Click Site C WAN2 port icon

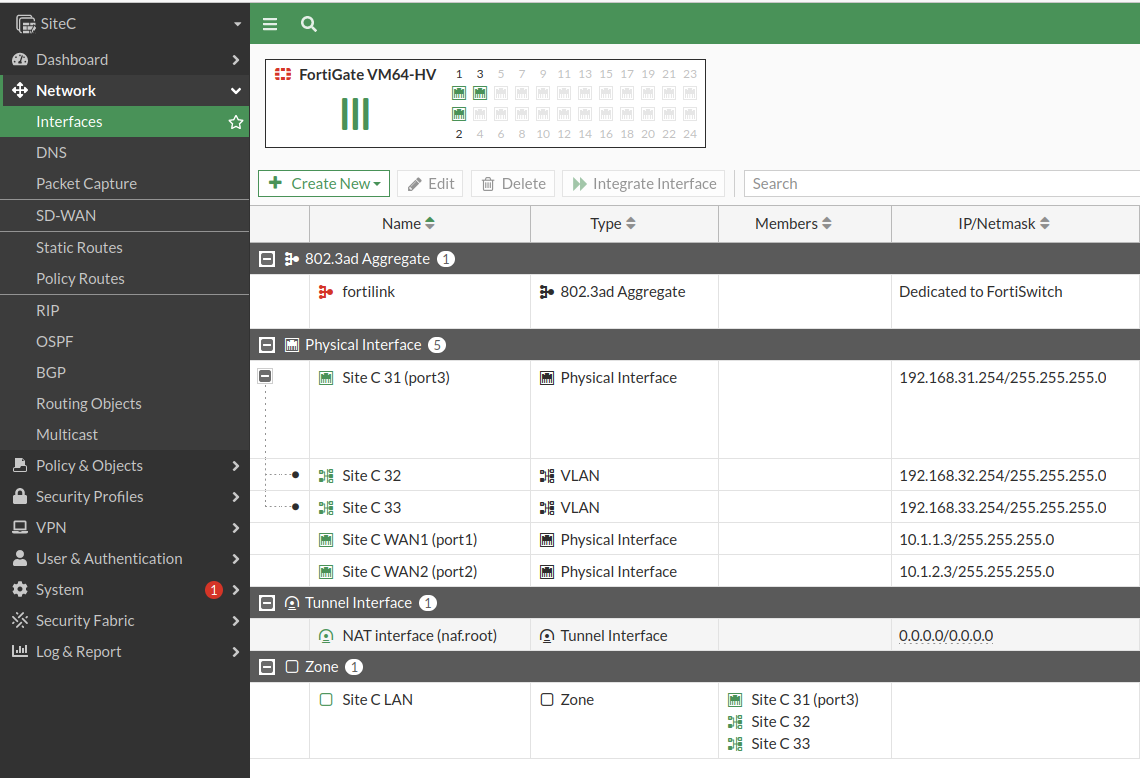pos(326,572)
